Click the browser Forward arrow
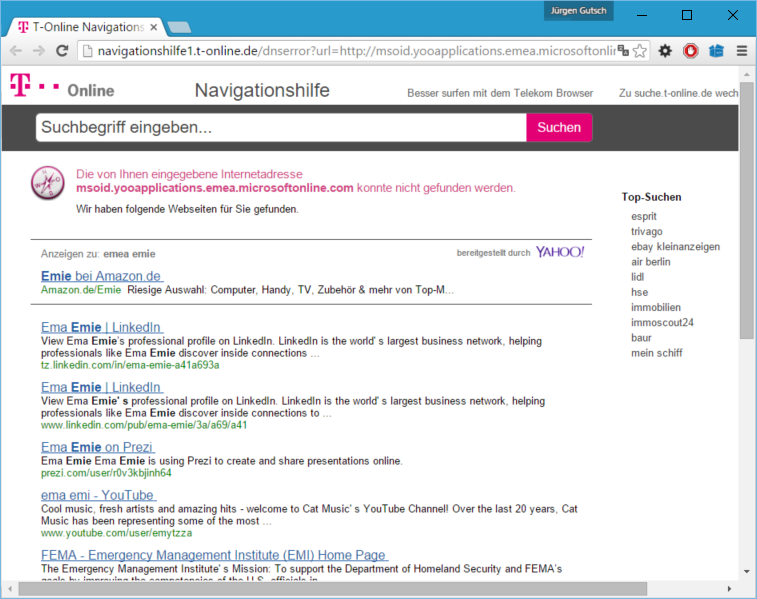This screenshot has height=599, width=757. (39, 51)
